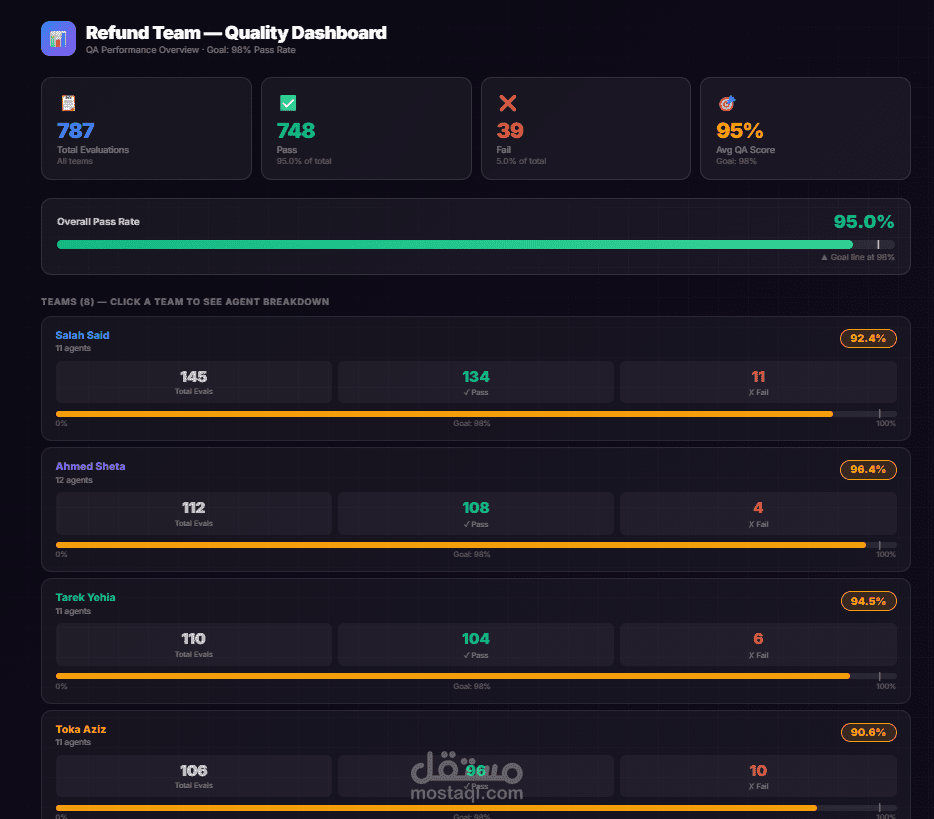Open the Fail 39 summary card
The image size is (934, 819).
[x=586, y=129]
